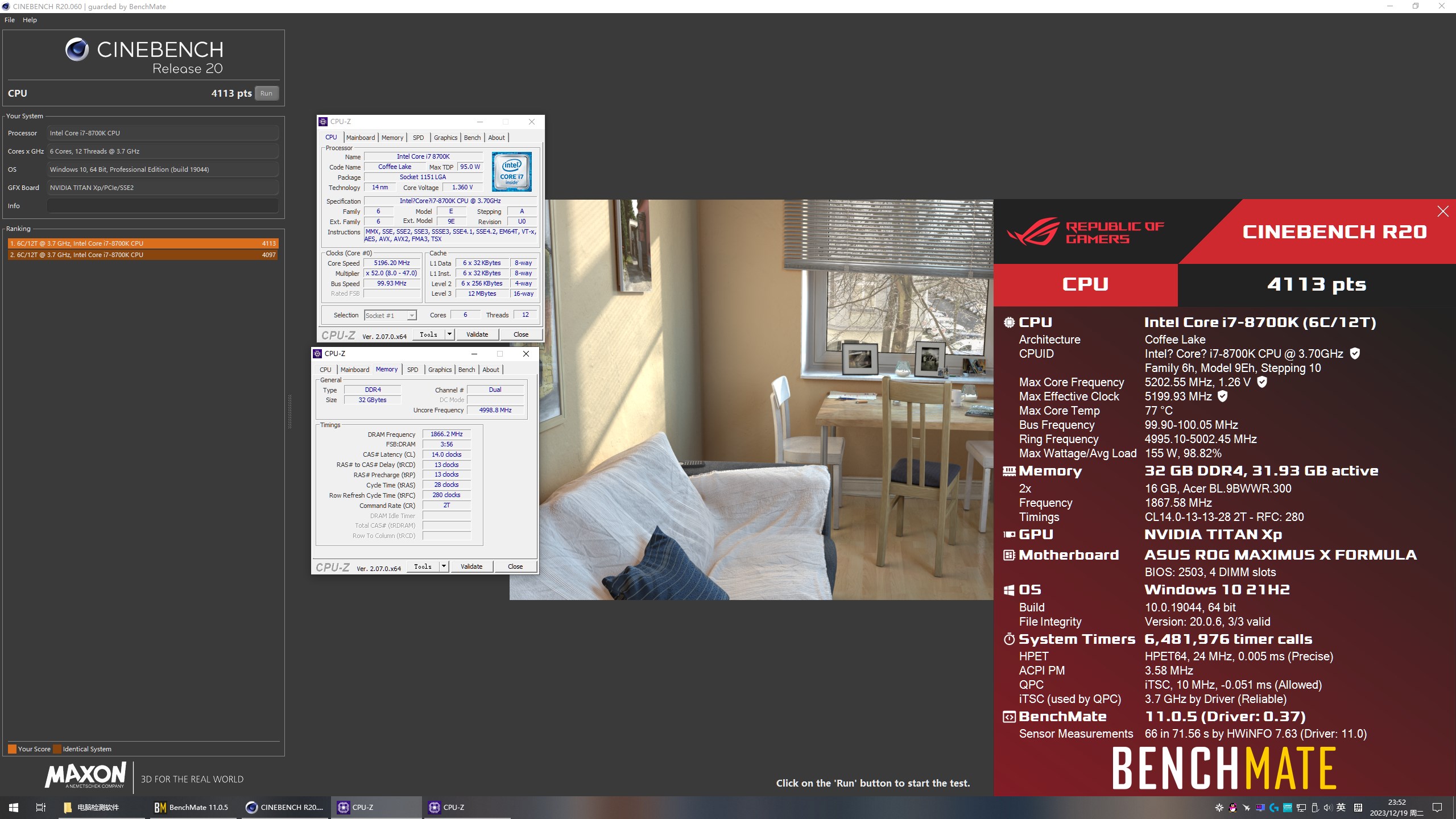Switch to CINEBENCH R20 taskbar item
Image resolution: width=1456 pixels, height=819 pixels.
[284, 808]
